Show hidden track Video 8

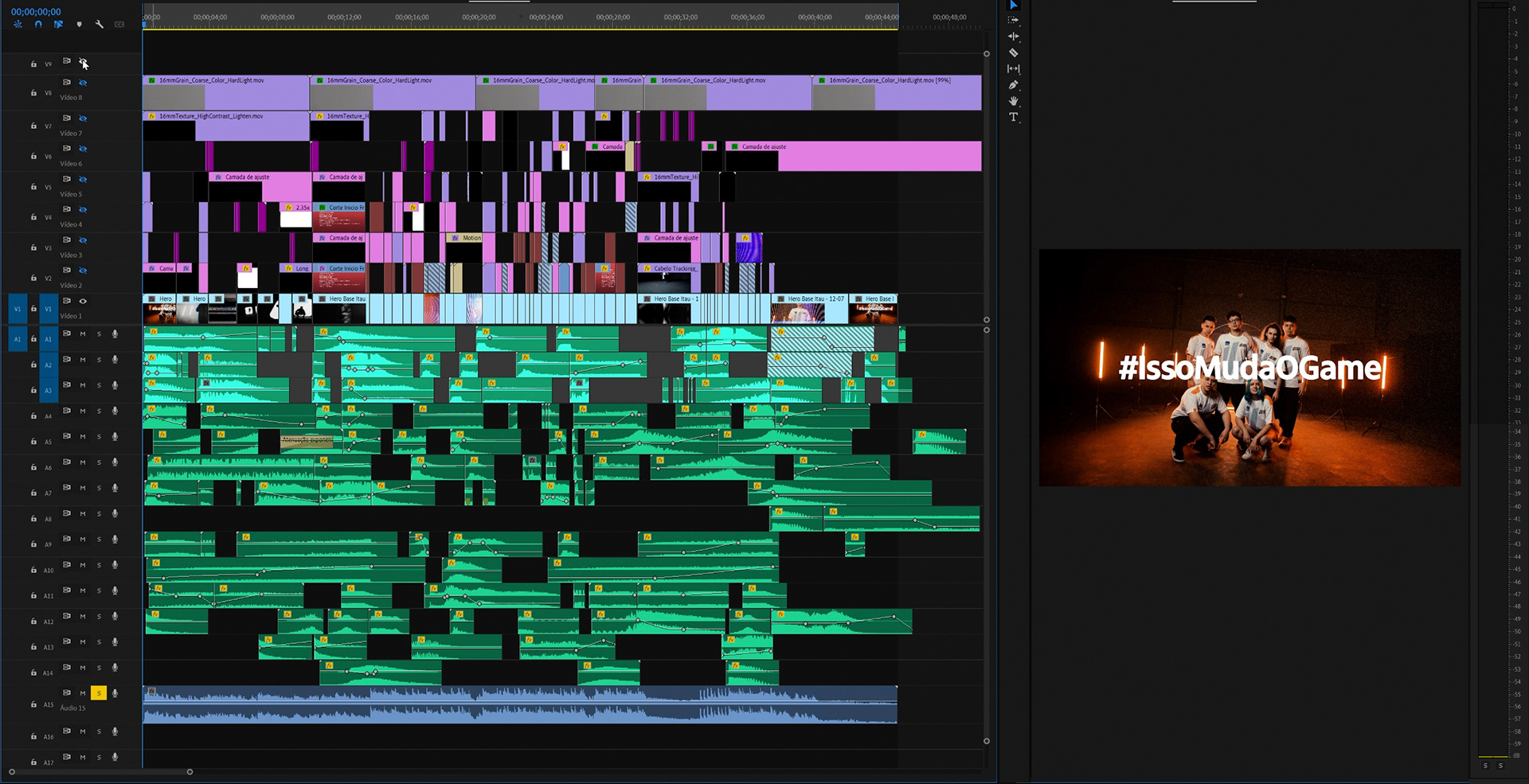click(83, 82)
